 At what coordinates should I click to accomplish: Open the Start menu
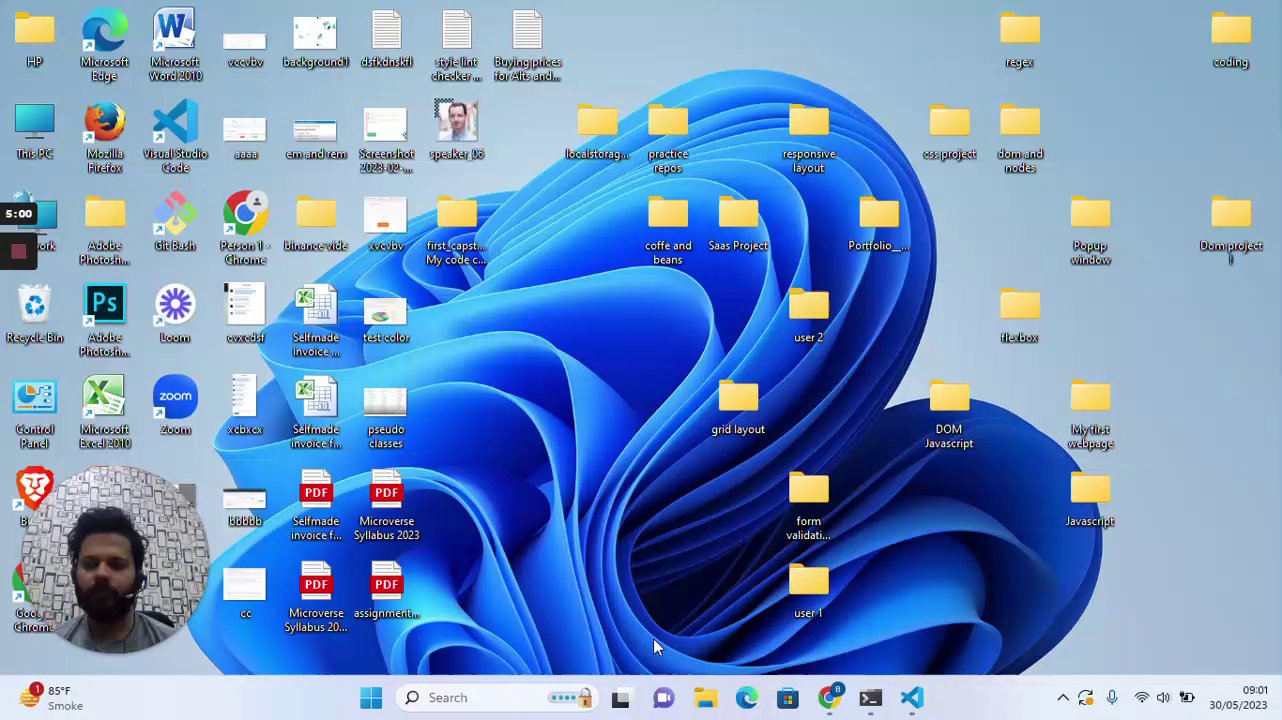click(371, 698)
